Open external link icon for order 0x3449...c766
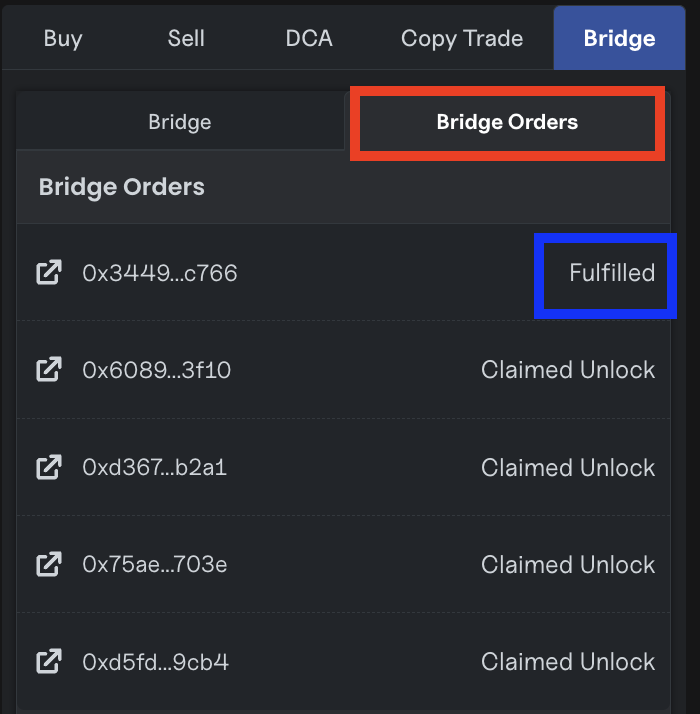This screenshot has height=714, width=700. coord(48,272)
